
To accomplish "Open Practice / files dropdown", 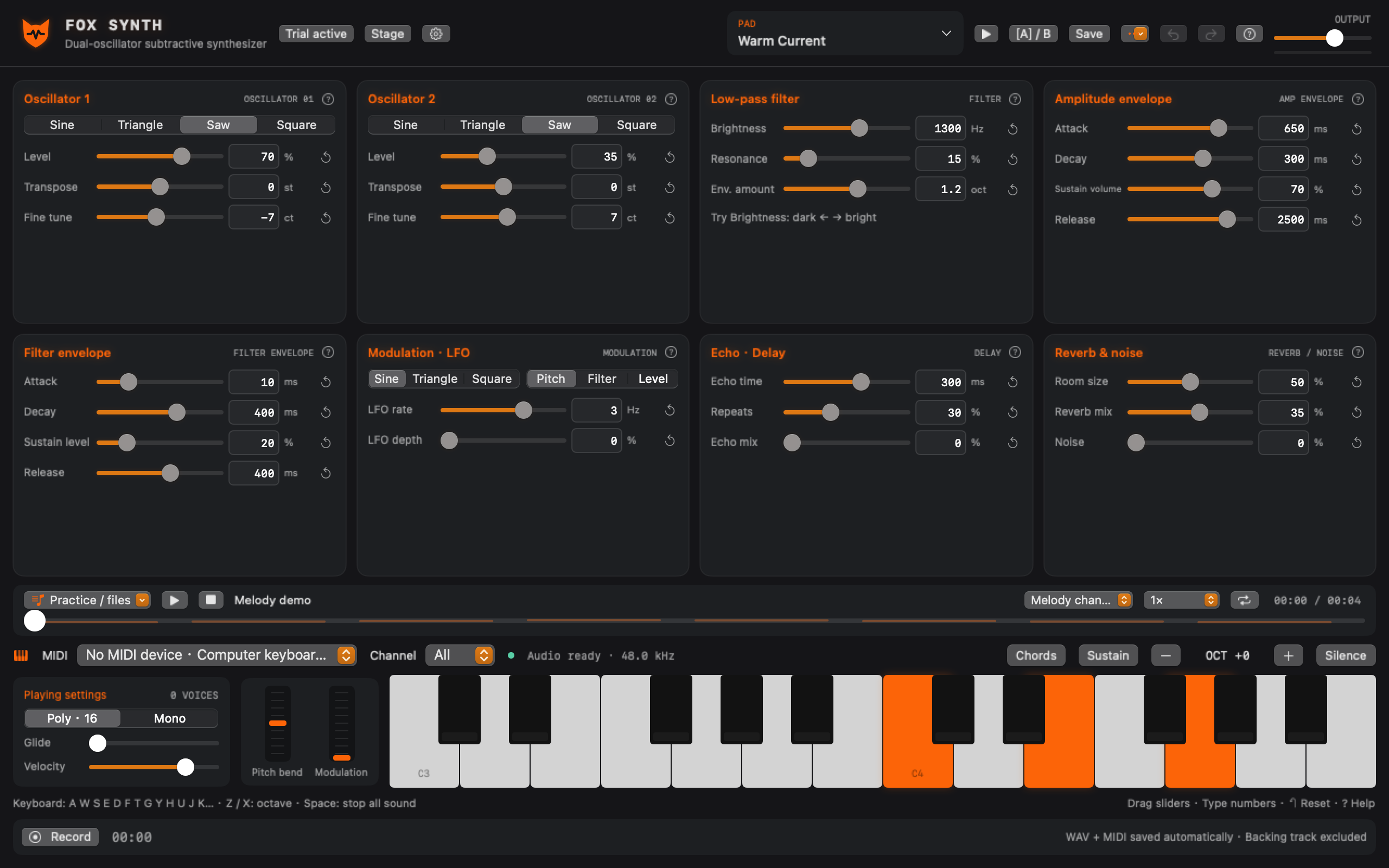I will click(87, 600).
